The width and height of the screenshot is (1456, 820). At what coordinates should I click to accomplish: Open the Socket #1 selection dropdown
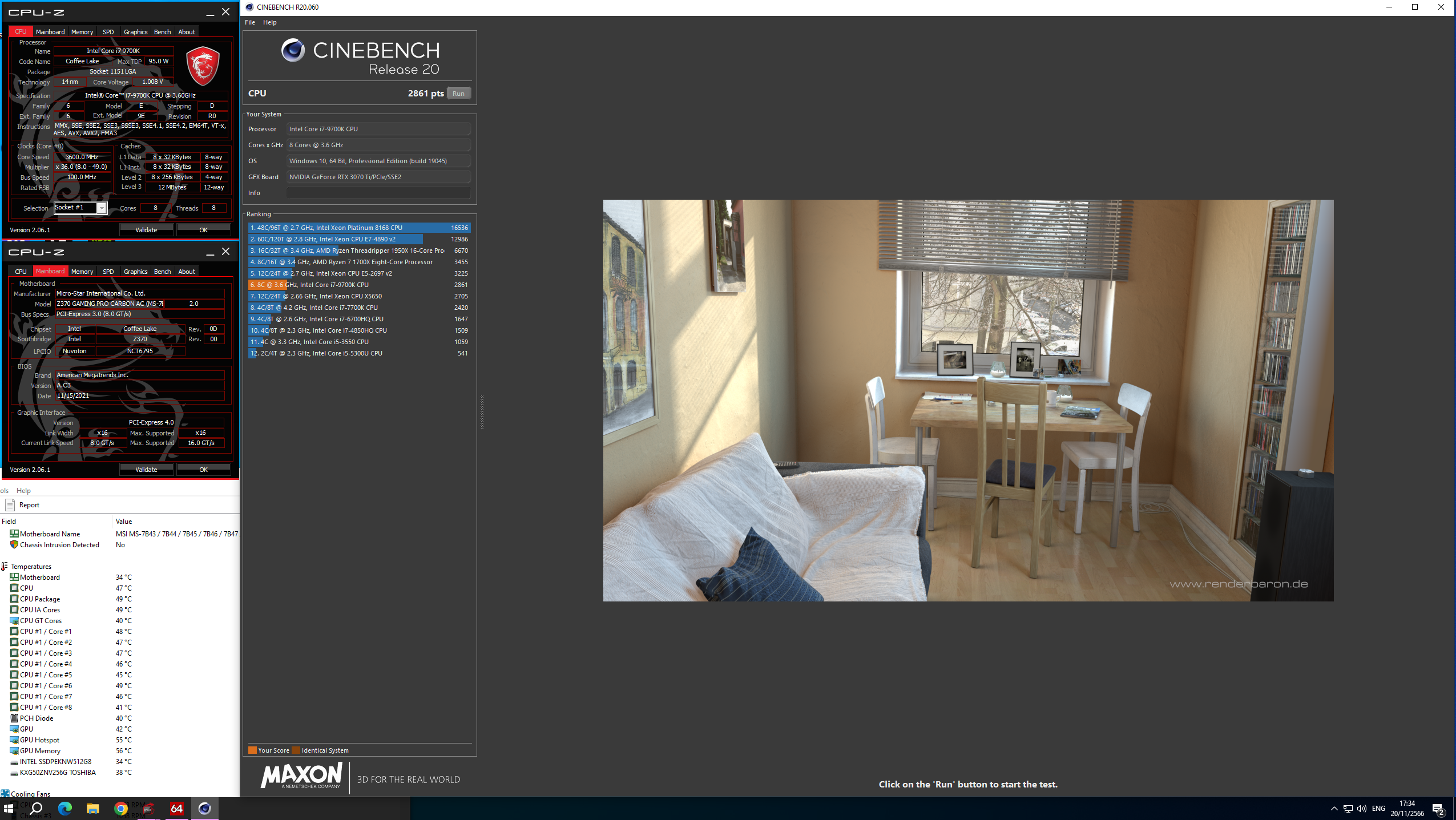[101, 208]
